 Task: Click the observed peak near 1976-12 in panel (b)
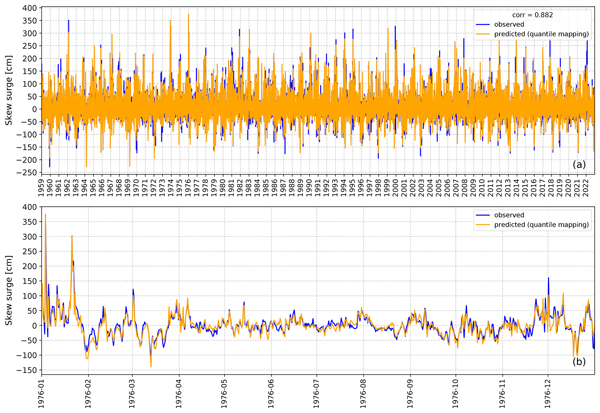click(548, 278)
